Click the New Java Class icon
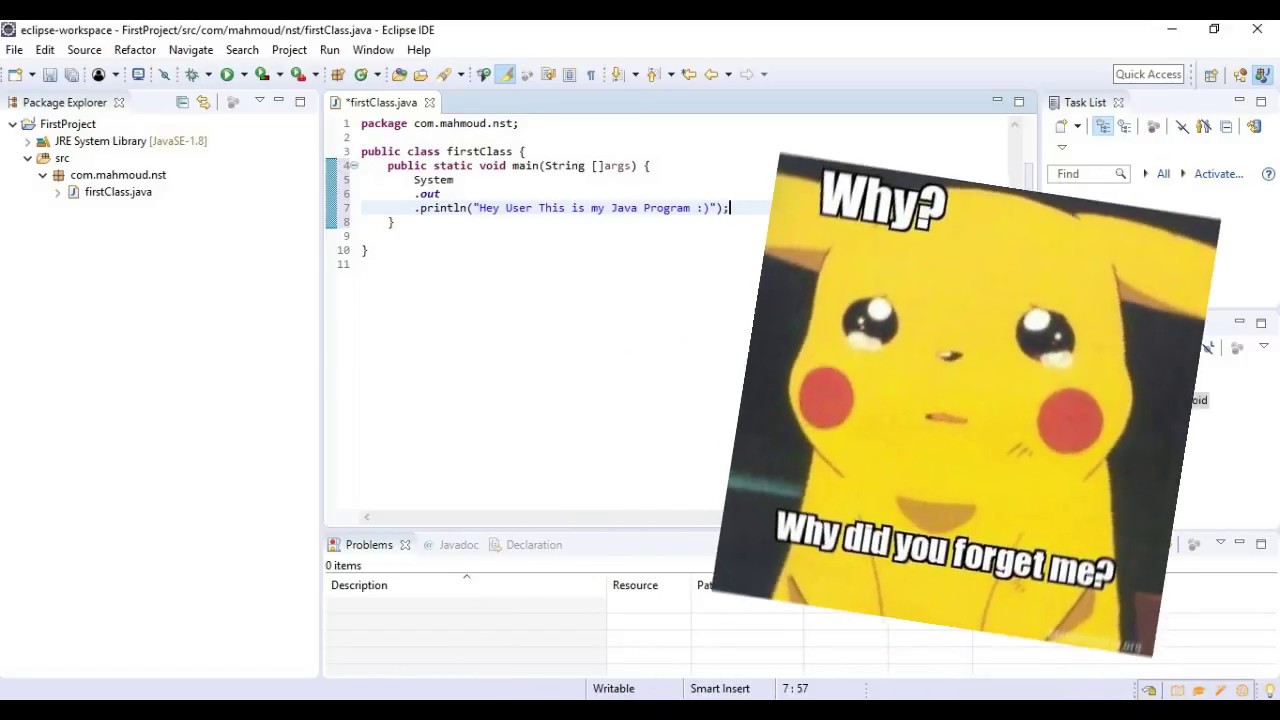 point(361,74)
